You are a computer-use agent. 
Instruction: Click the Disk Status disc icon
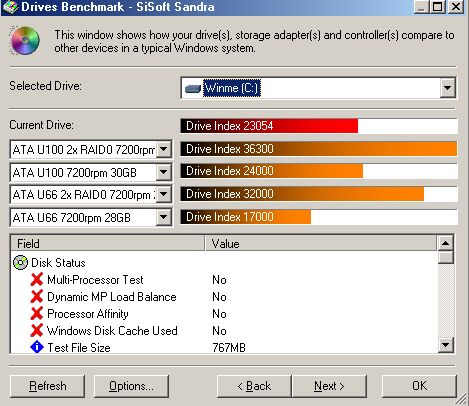click(x=20, y=262)
